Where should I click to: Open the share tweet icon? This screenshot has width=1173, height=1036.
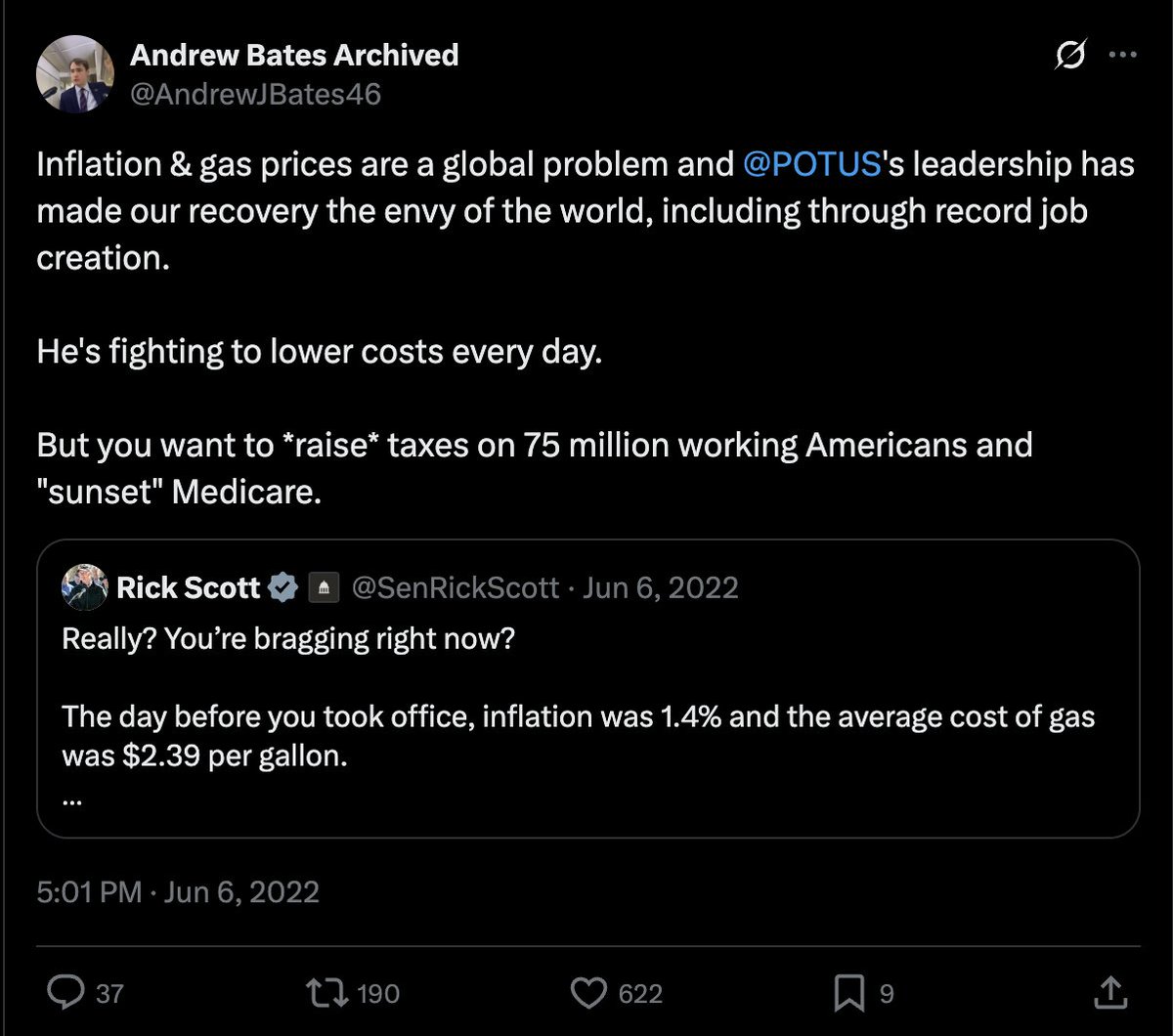pos(1109,993)
